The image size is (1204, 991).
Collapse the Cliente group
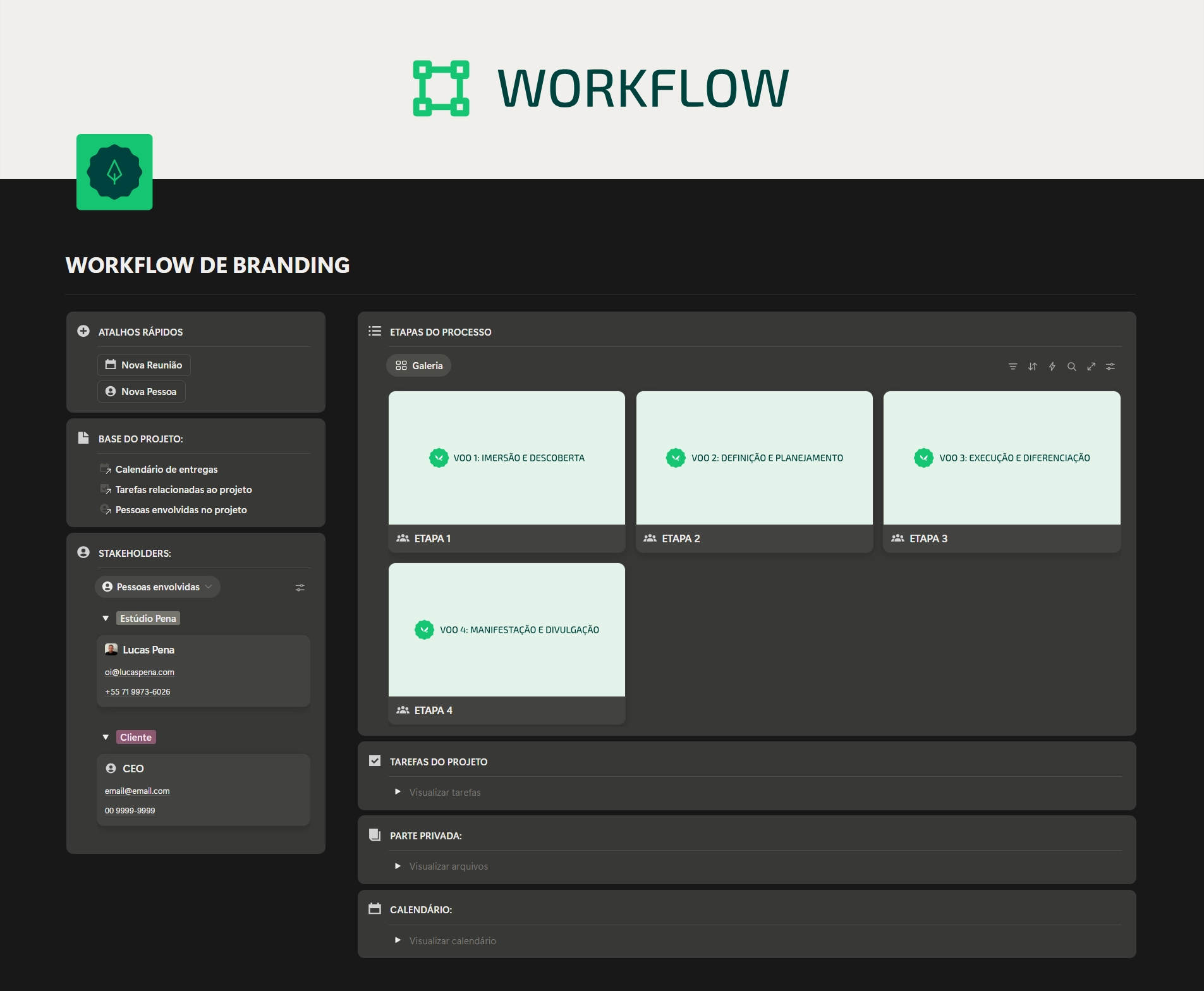click(x=106, y=738)
